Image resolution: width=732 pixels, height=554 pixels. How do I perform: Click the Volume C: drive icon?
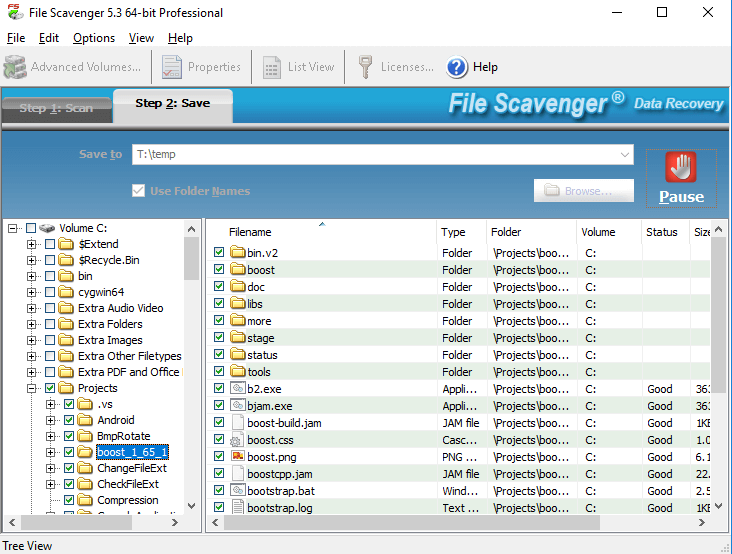tap(47, 228)
